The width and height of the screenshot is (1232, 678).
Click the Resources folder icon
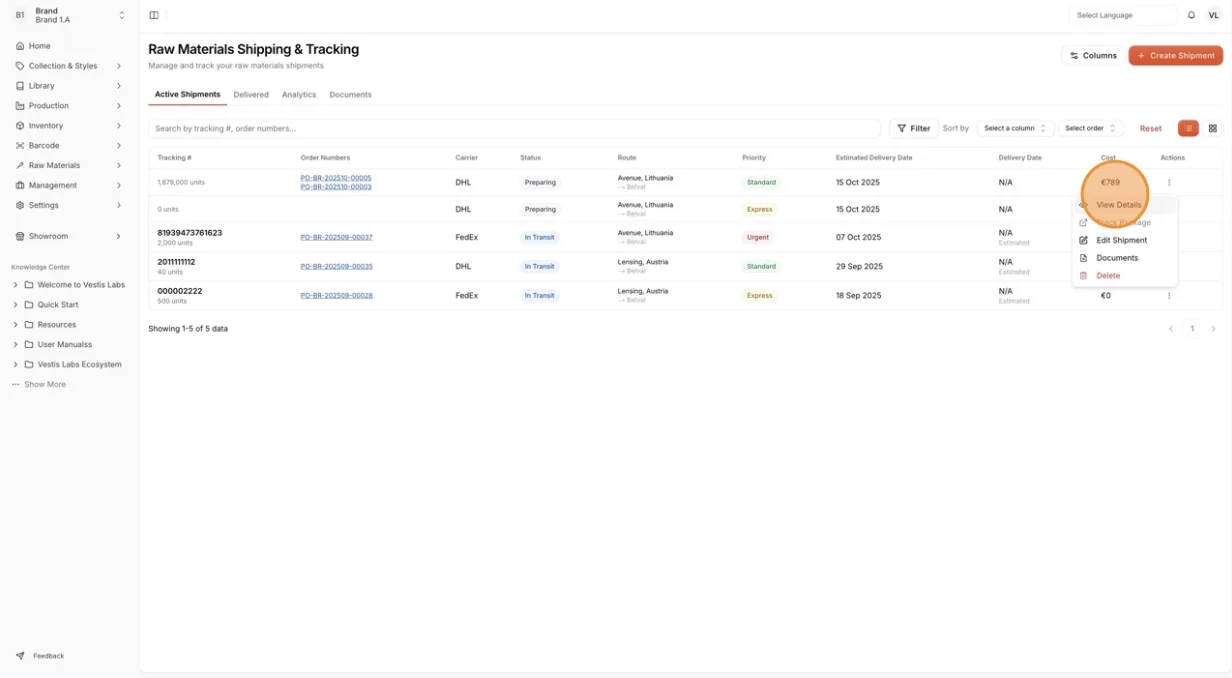tap(29, 325)
